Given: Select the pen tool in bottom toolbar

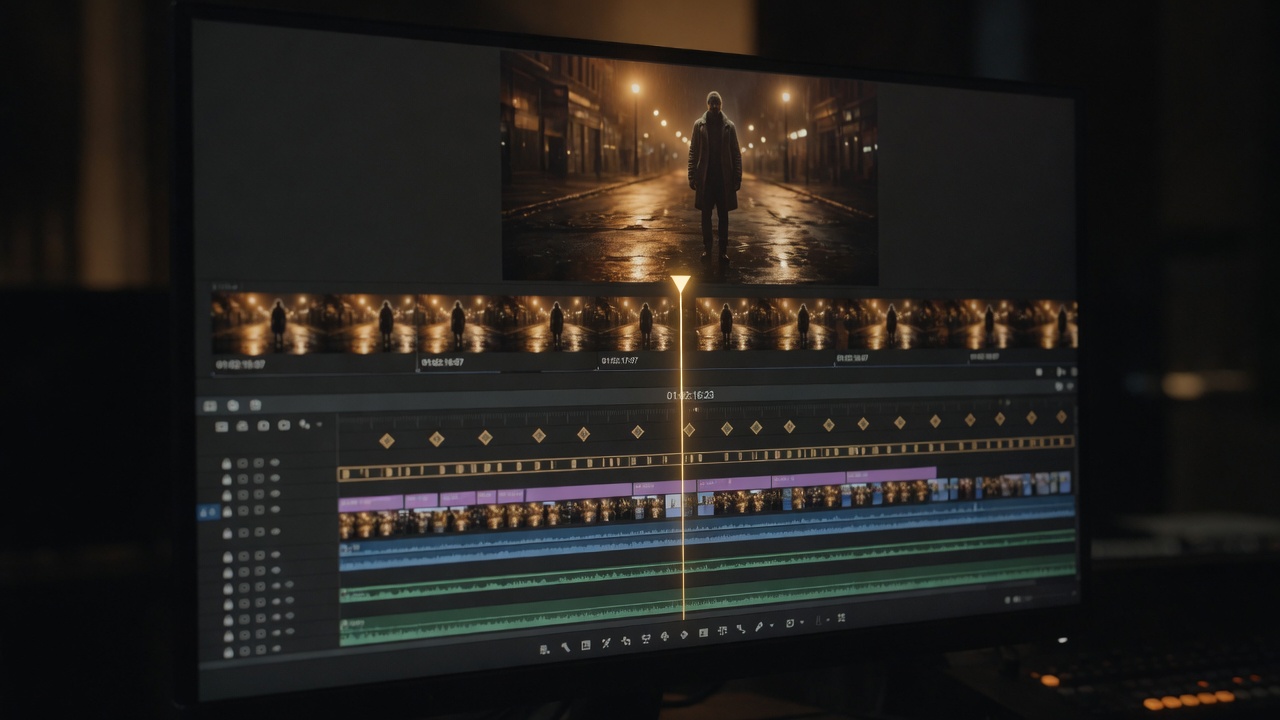Looking at the screenshot, I should [x=759, y=627].
